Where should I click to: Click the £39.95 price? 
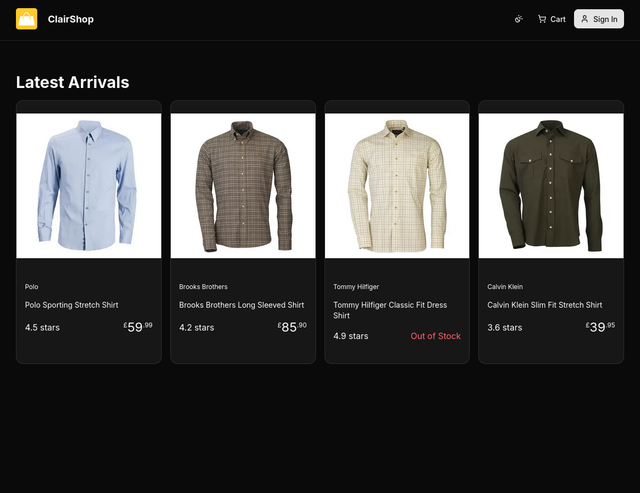pyautogui.click(x=600, y=327)
